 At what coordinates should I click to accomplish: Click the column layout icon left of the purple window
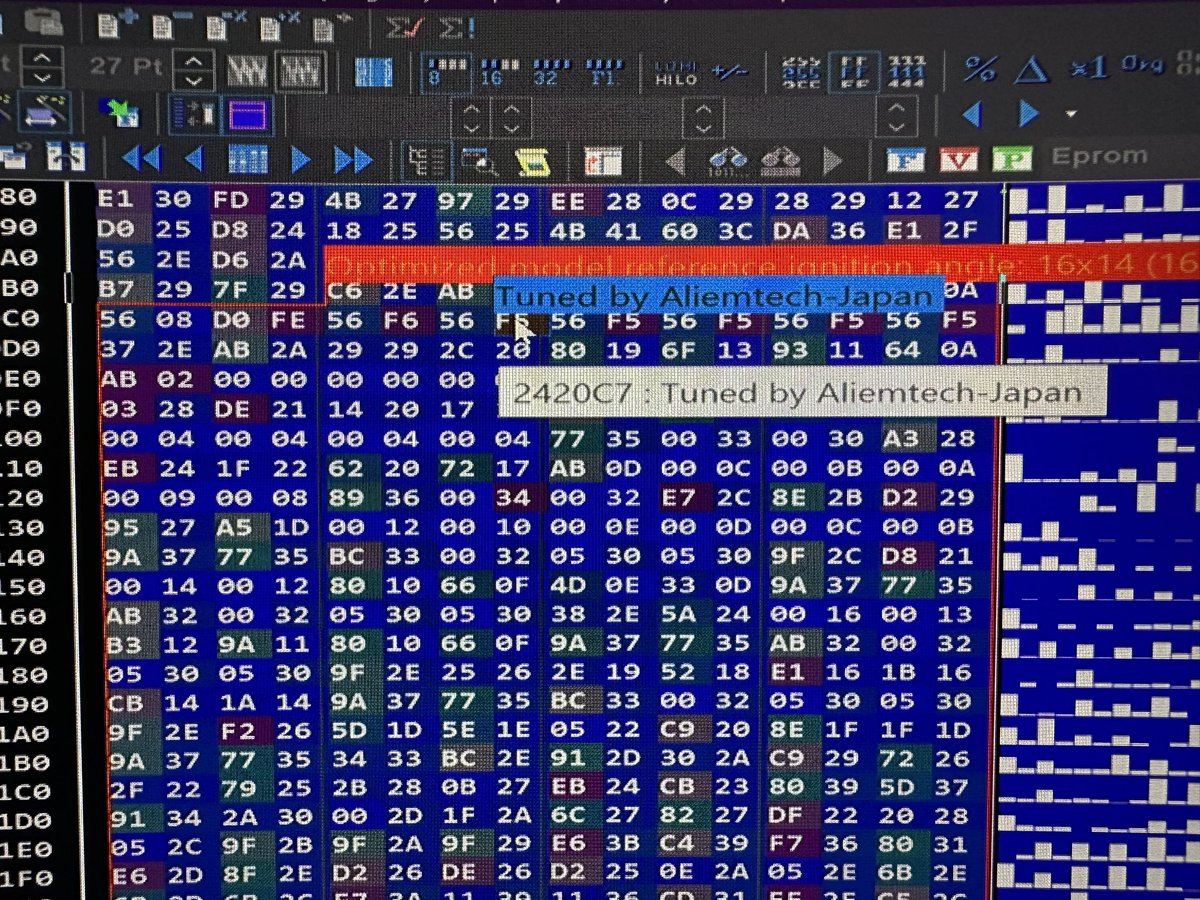point(195,115)
